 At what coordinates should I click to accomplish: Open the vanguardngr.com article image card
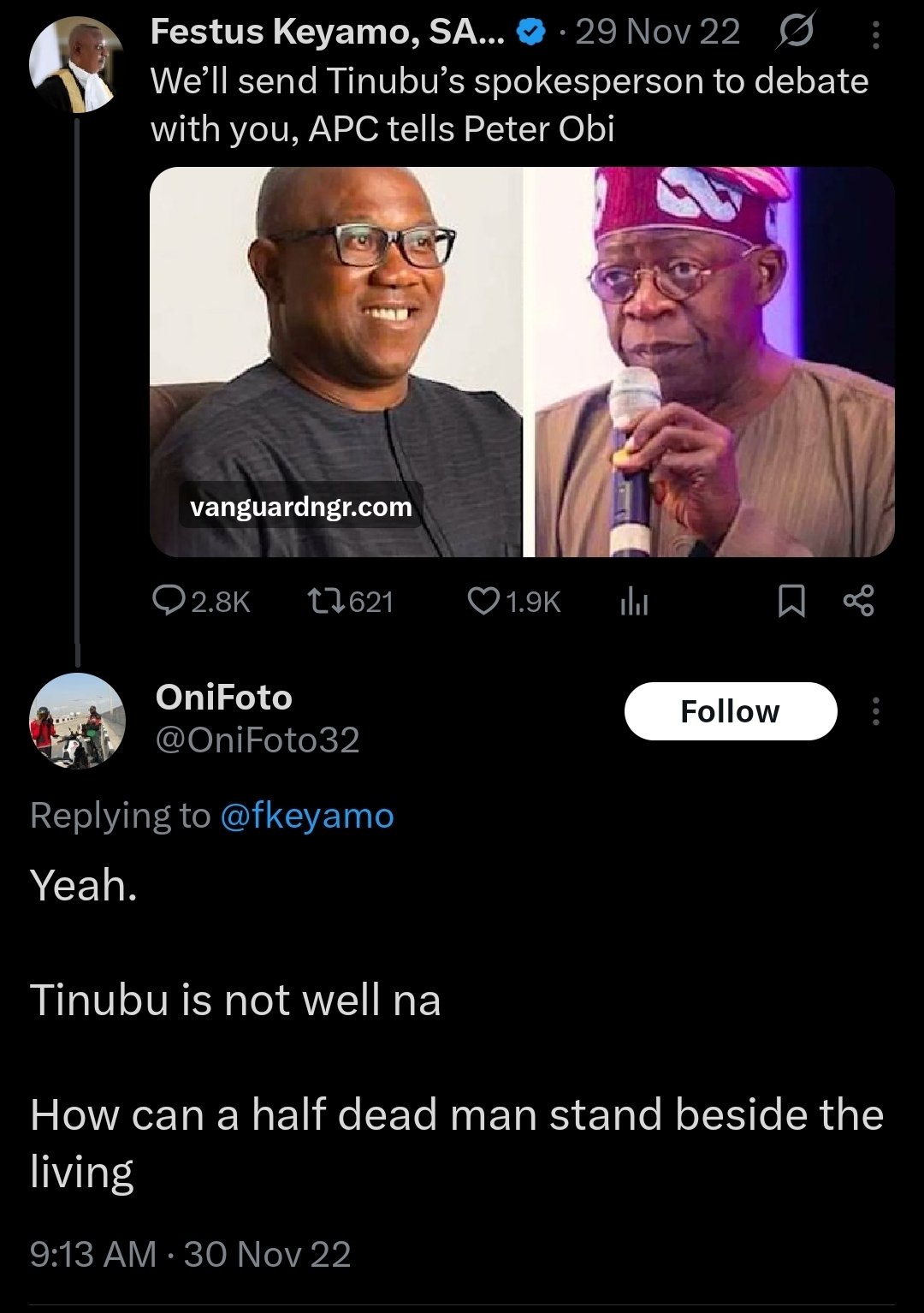tap(522, 361)
